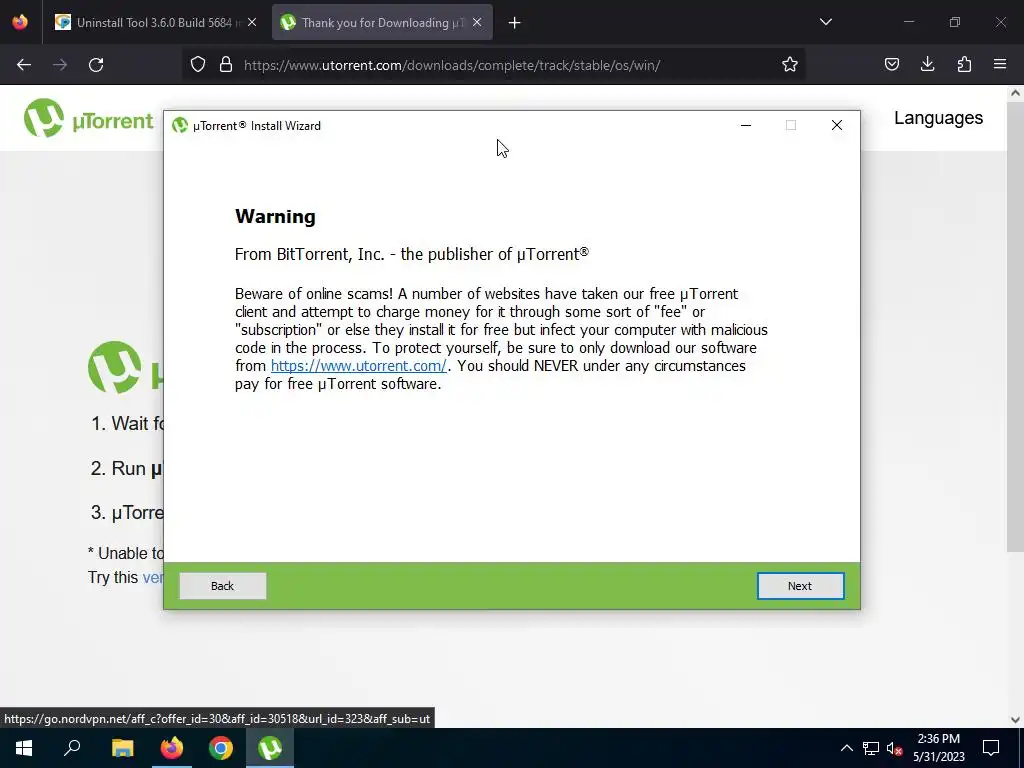
Task: Click the µTorrent taskbar icon
Action: point(270,748)
